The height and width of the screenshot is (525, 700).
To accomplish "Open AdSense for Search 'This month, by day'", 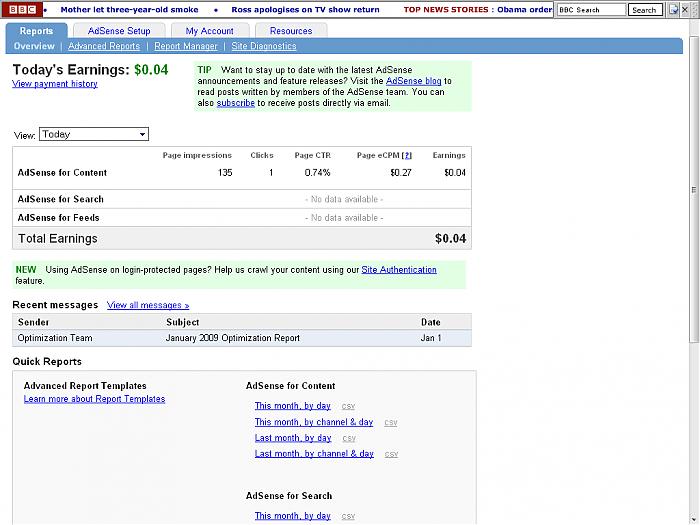I will (293, 516).
